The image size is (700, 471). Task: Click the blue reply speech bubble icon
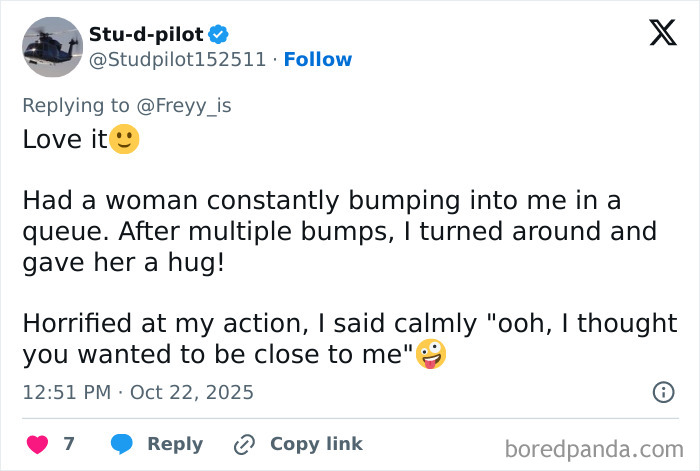(122, 444)
